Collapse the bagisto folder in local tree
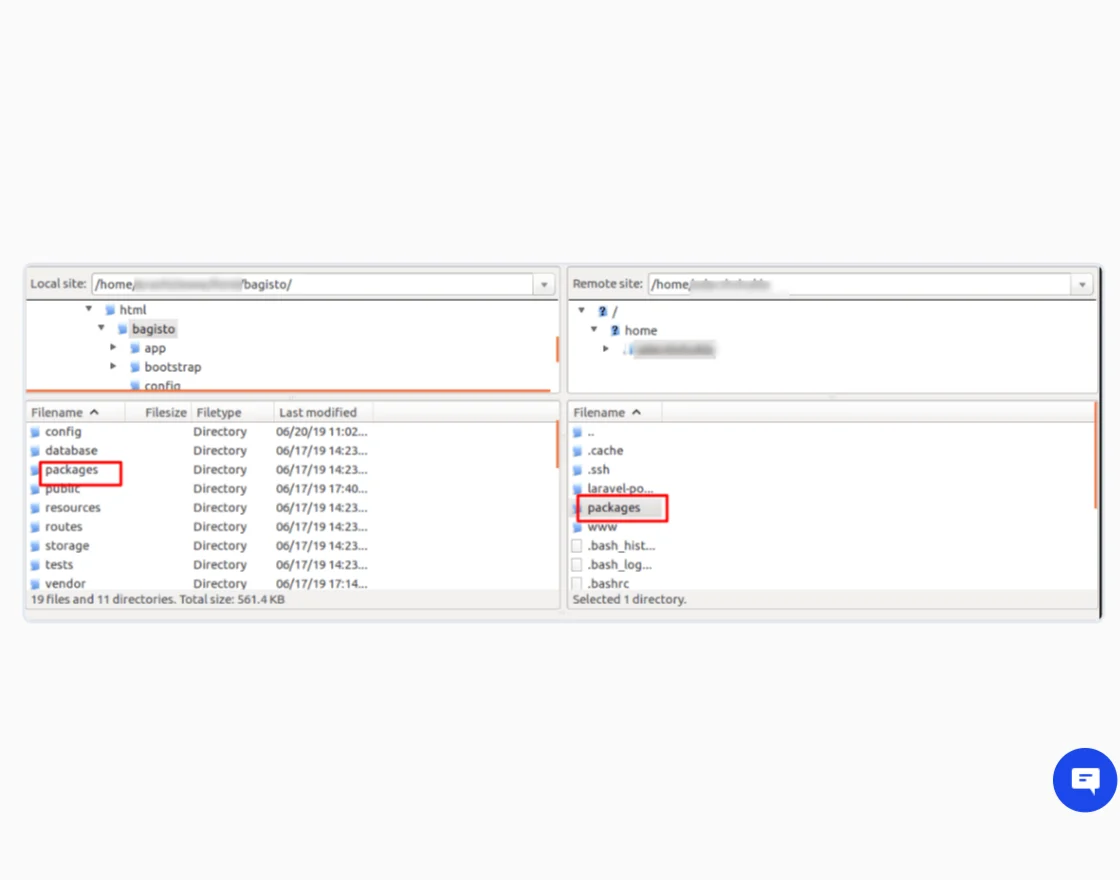Screen dimensions: 1120x880 [x=101, y=329]
